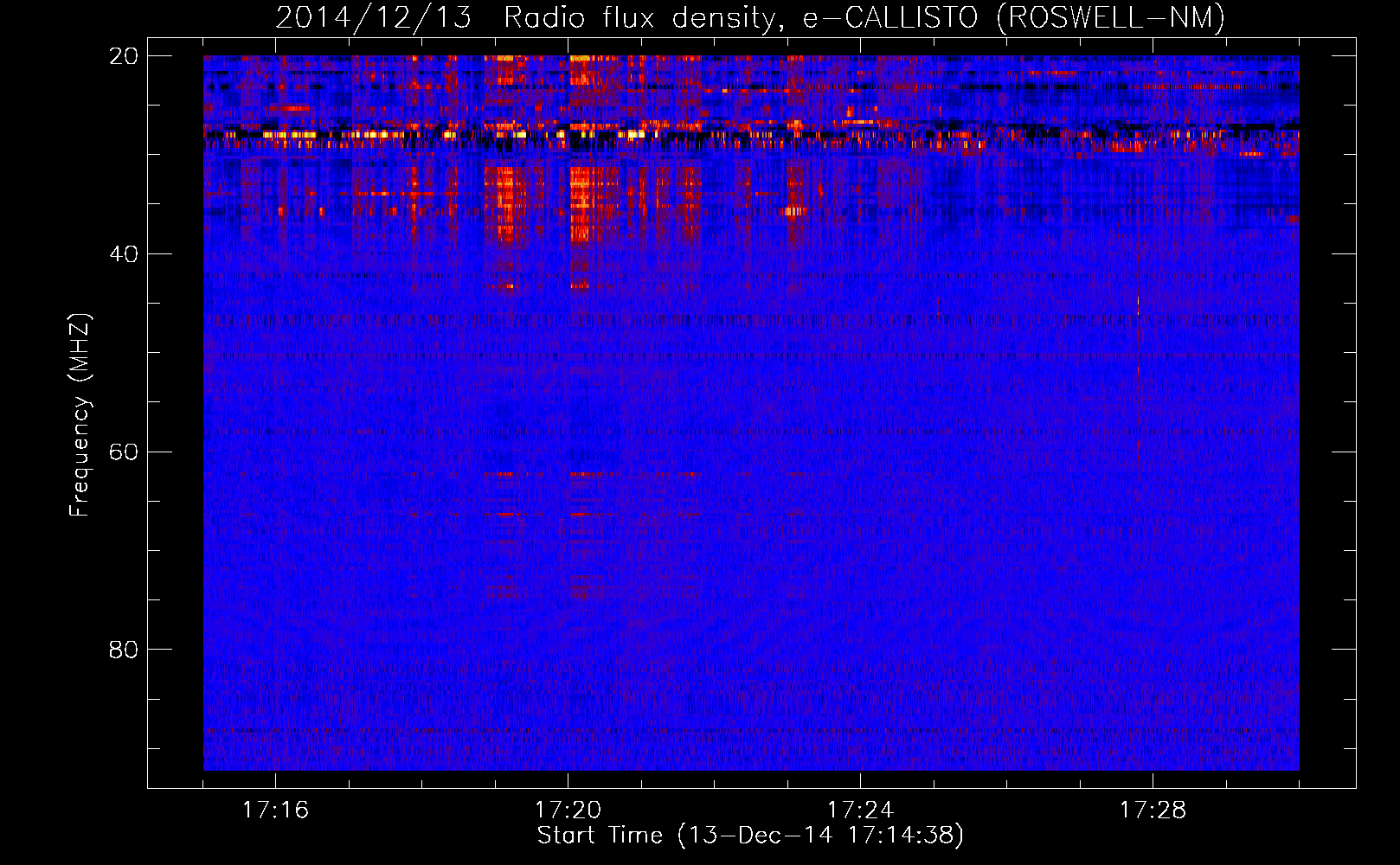Click the 40 frequency axis label

(x=124, y=254)
